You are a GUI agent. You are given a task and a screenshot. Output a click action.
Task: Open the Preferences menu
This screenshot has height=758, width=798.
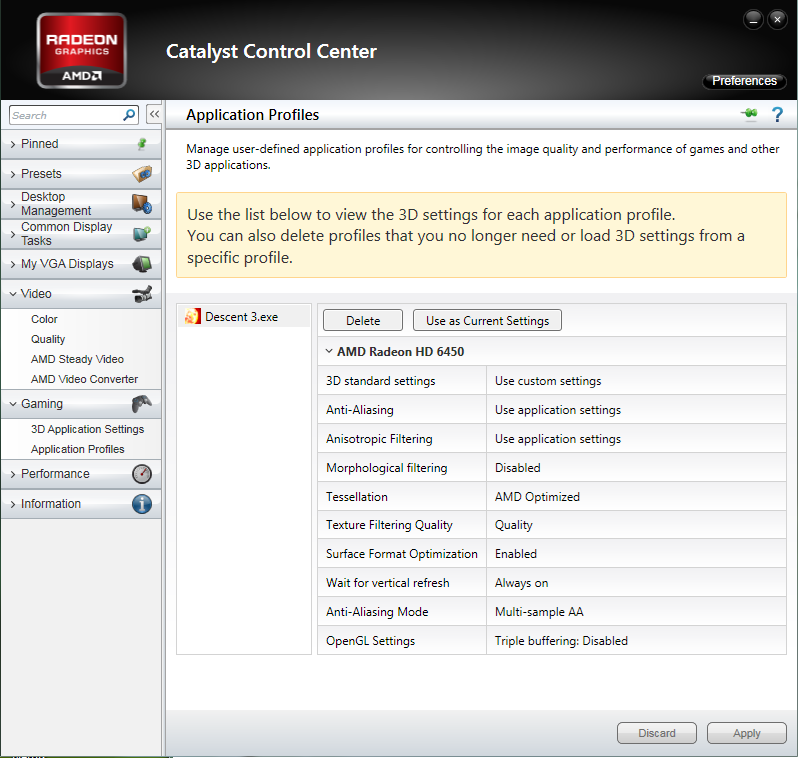(x=744, y=81)
